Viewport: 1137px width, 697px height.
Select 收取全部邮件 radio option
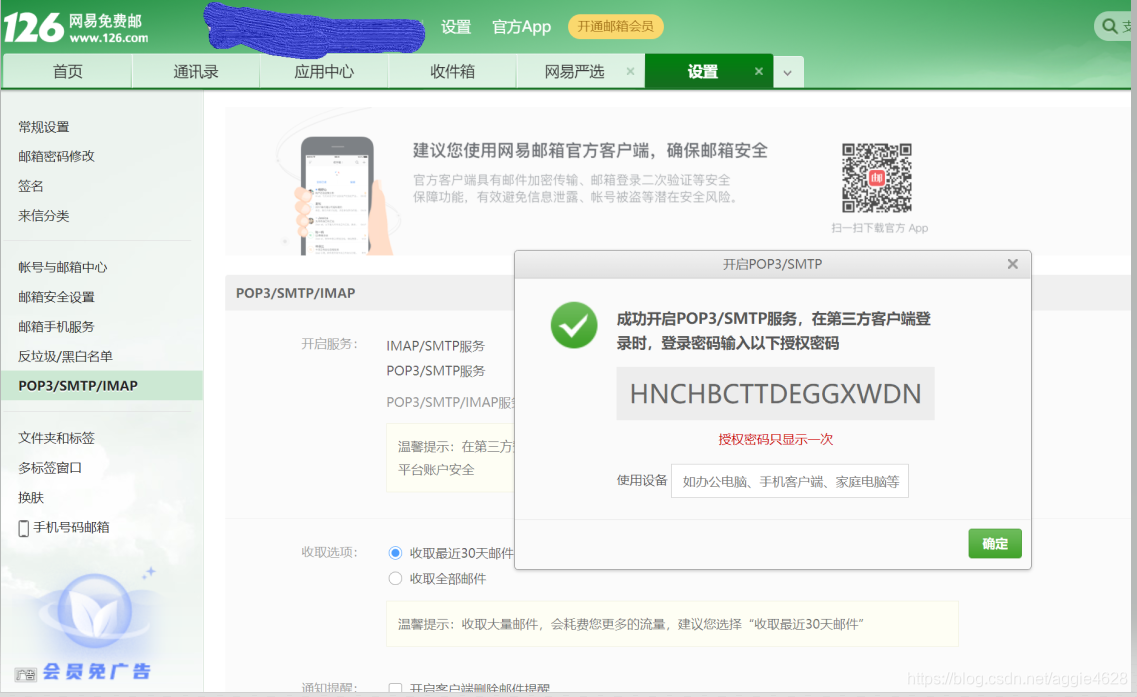coord(395,578)
